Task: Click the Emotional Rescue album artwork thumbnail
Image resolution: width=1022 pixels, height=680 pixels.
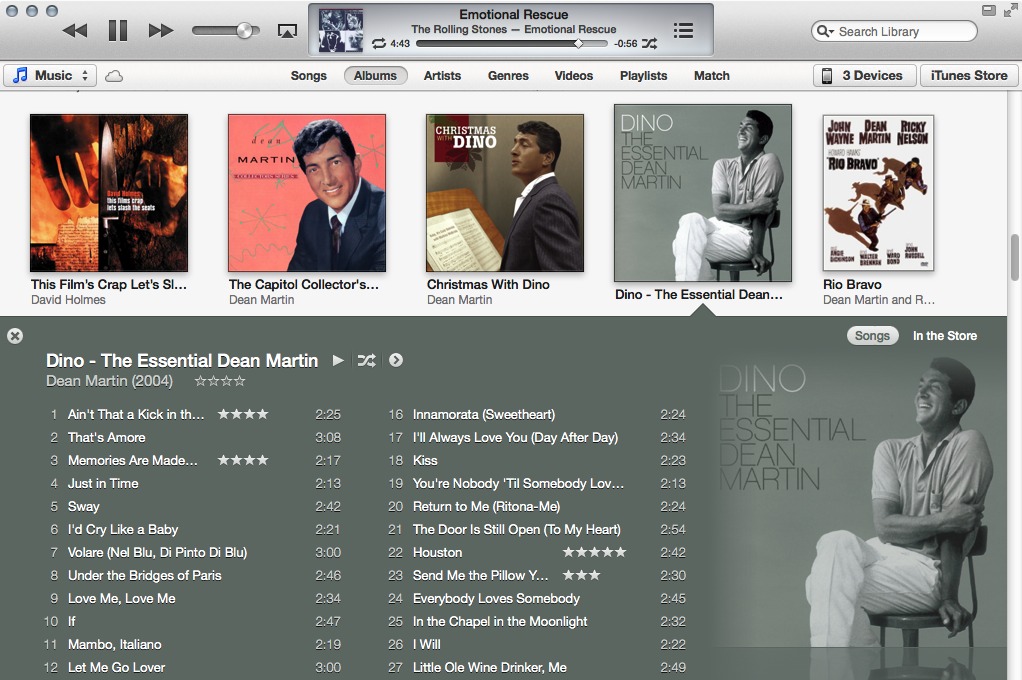Action: pyautogui.click(x=341, y=31)
